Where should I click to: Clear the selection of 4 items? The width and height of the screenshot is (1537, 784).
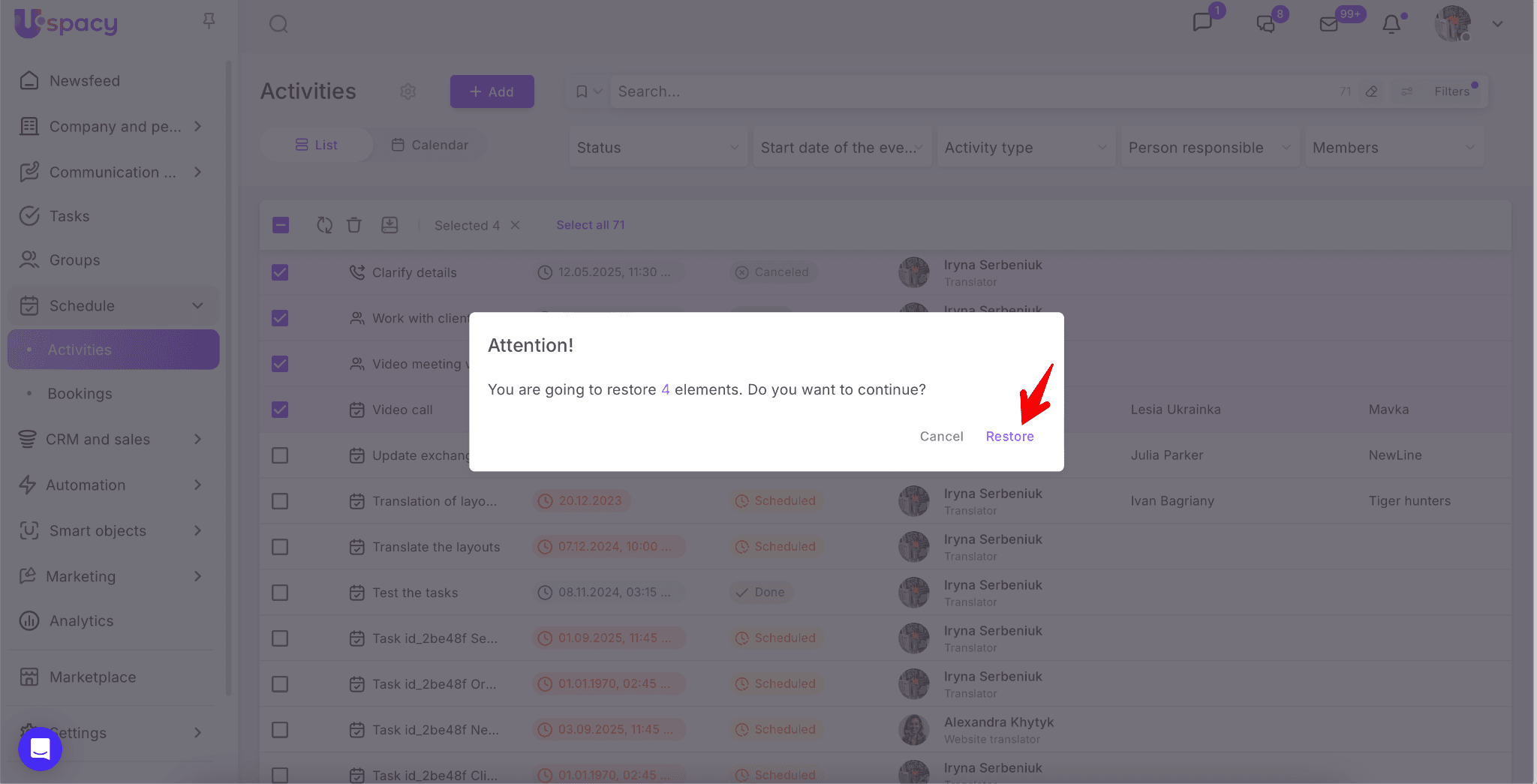point(515,225)
